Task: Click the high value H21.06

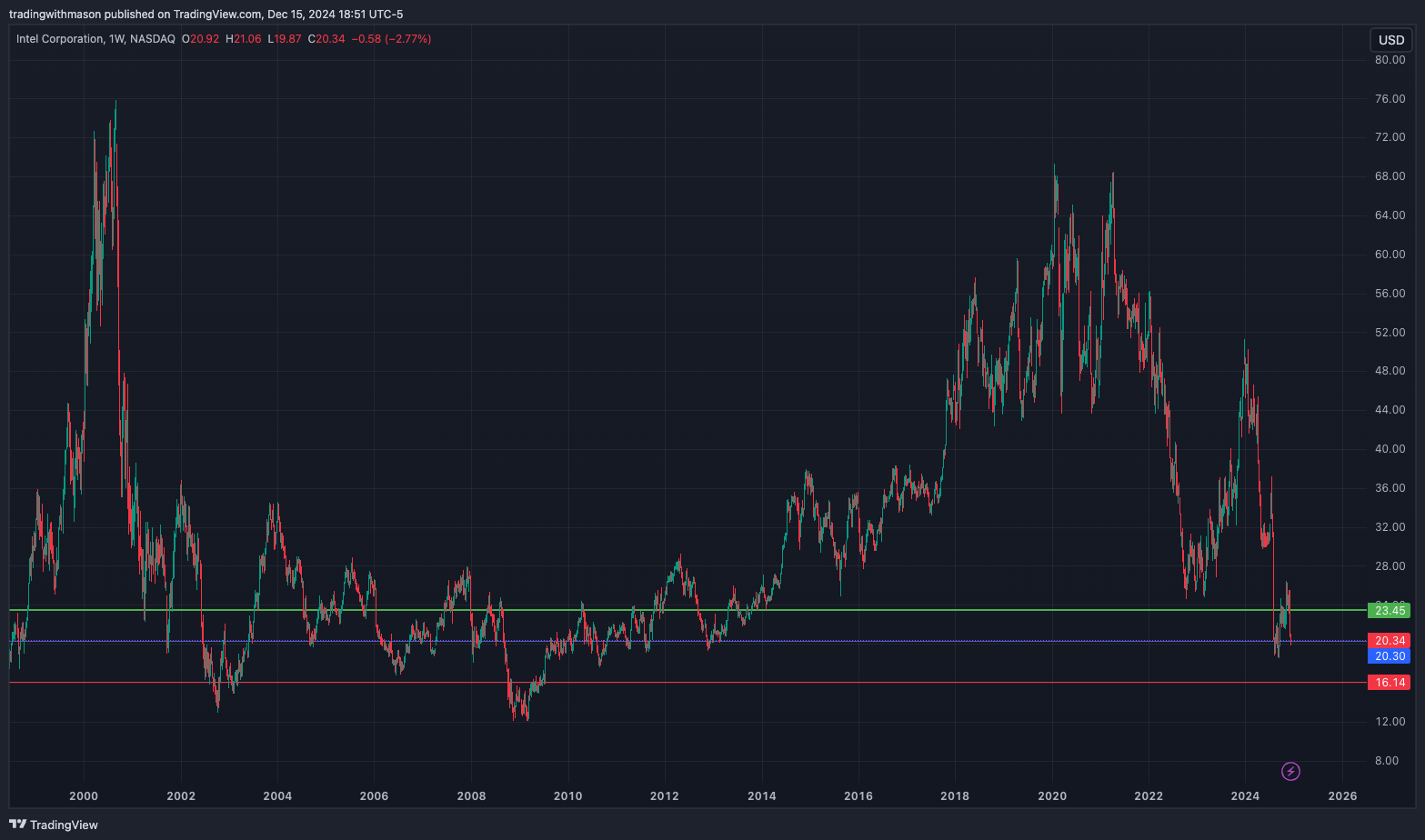Action: (x=244, y=39)
